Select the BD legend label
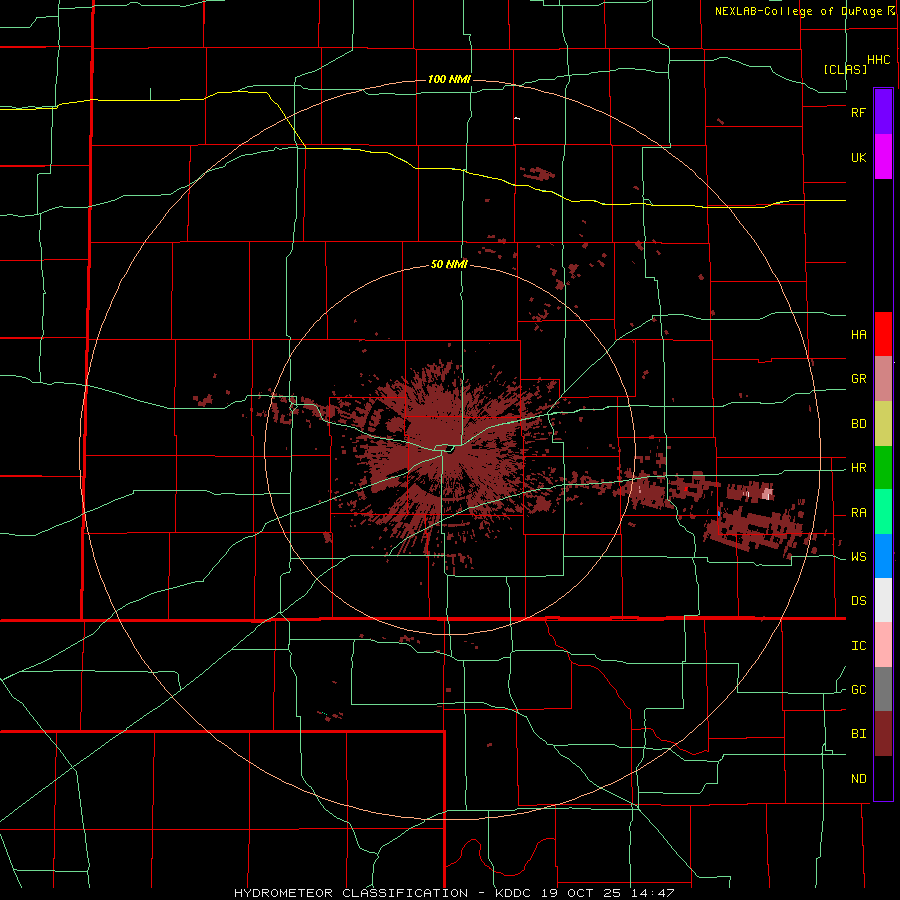 858,424
